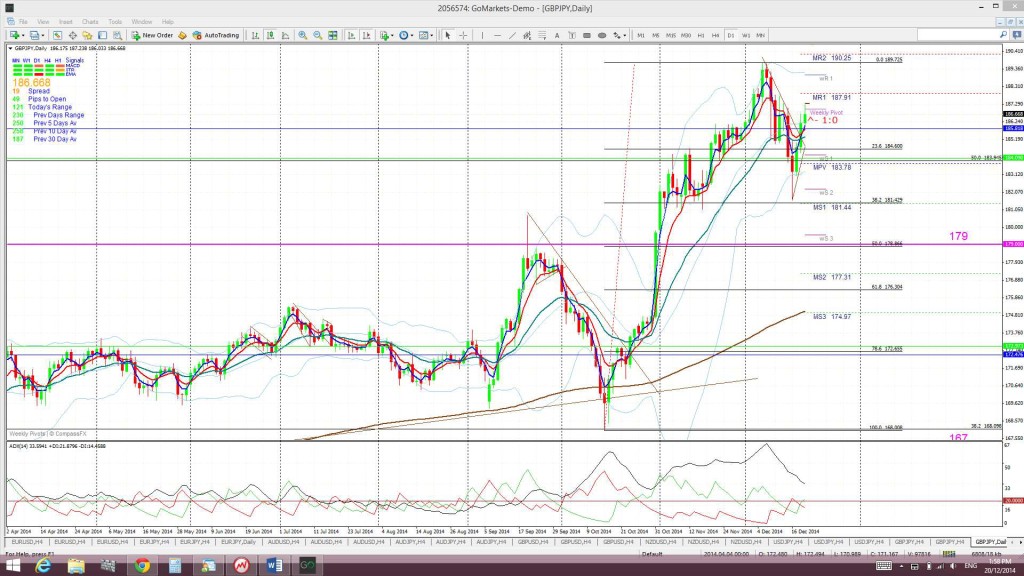
Task: Select the arrow cursor tool
Action: point(448,35)
